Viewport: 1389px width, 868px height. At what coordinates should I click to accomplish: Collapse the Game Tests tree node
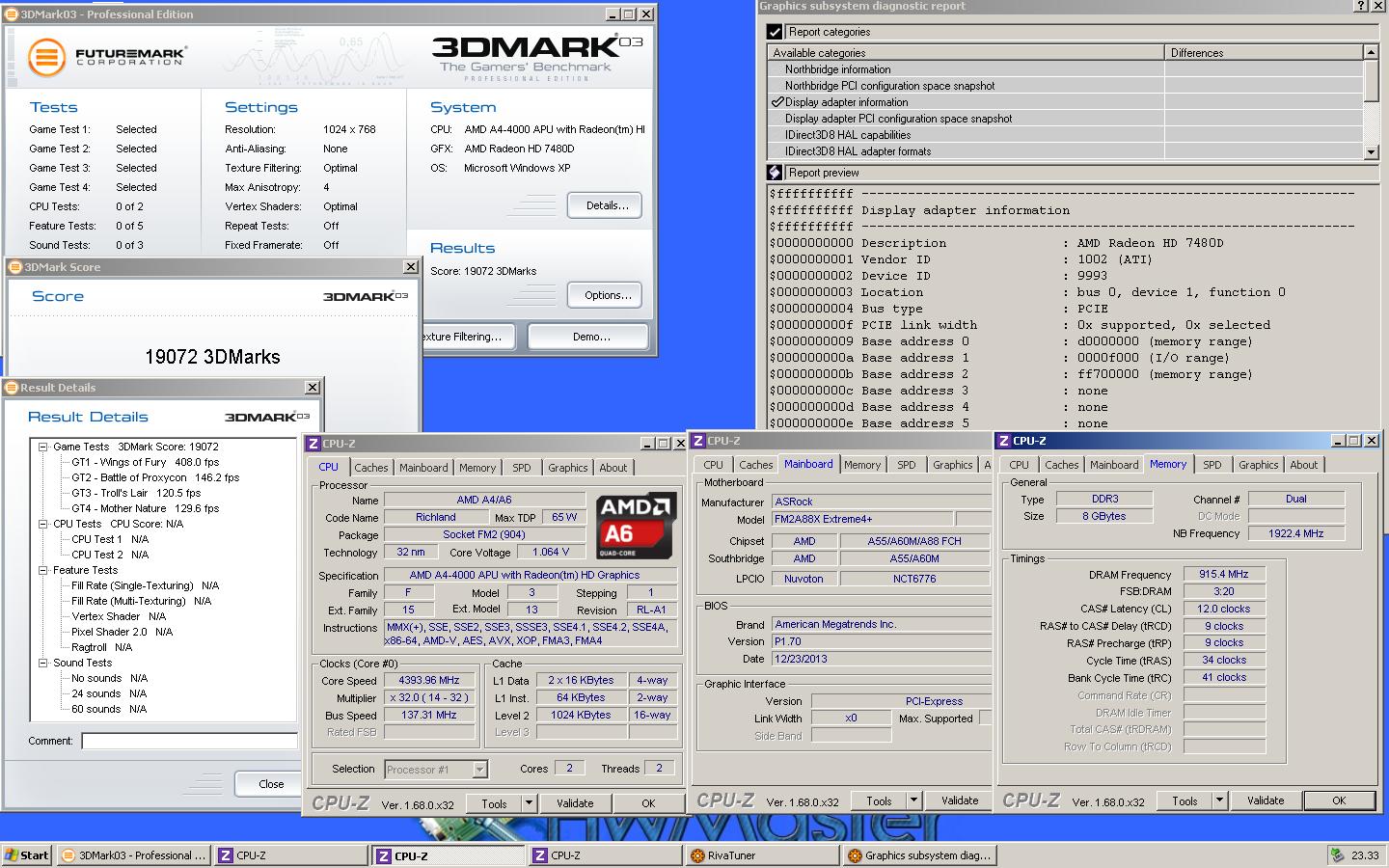click(x=43, y=447)
